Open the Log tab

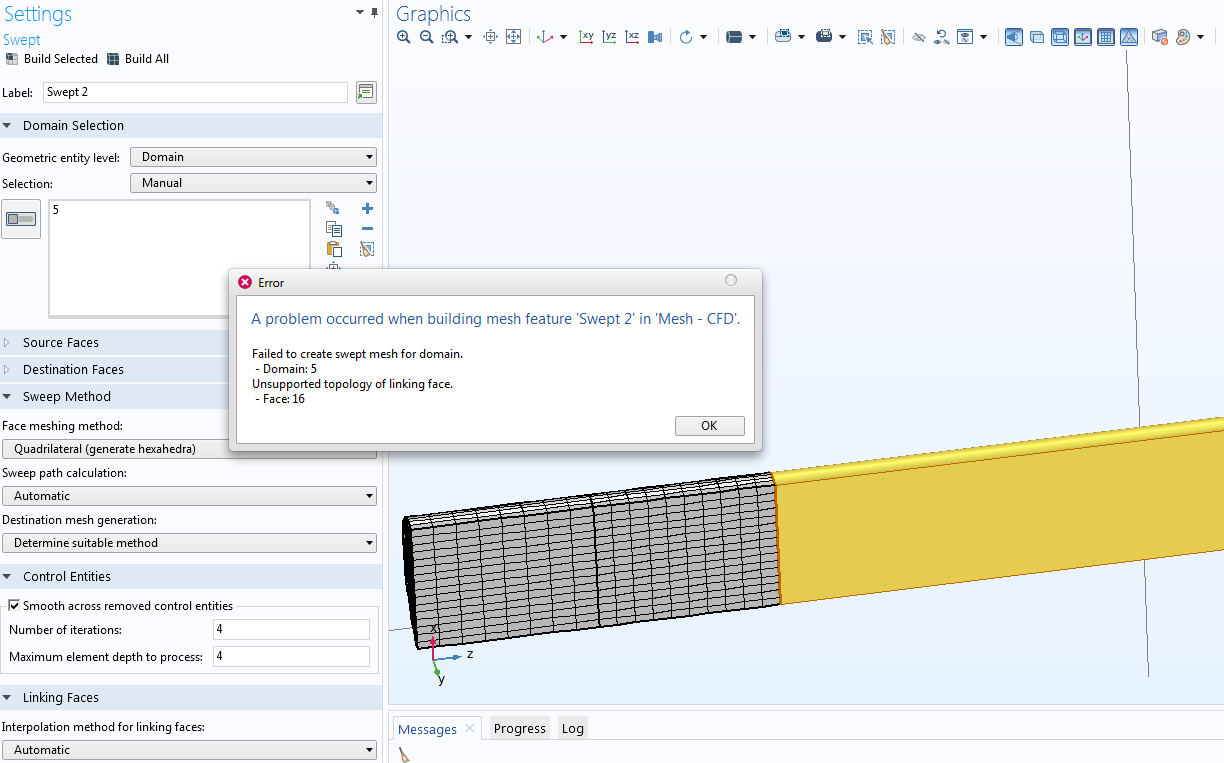point(572,729)
